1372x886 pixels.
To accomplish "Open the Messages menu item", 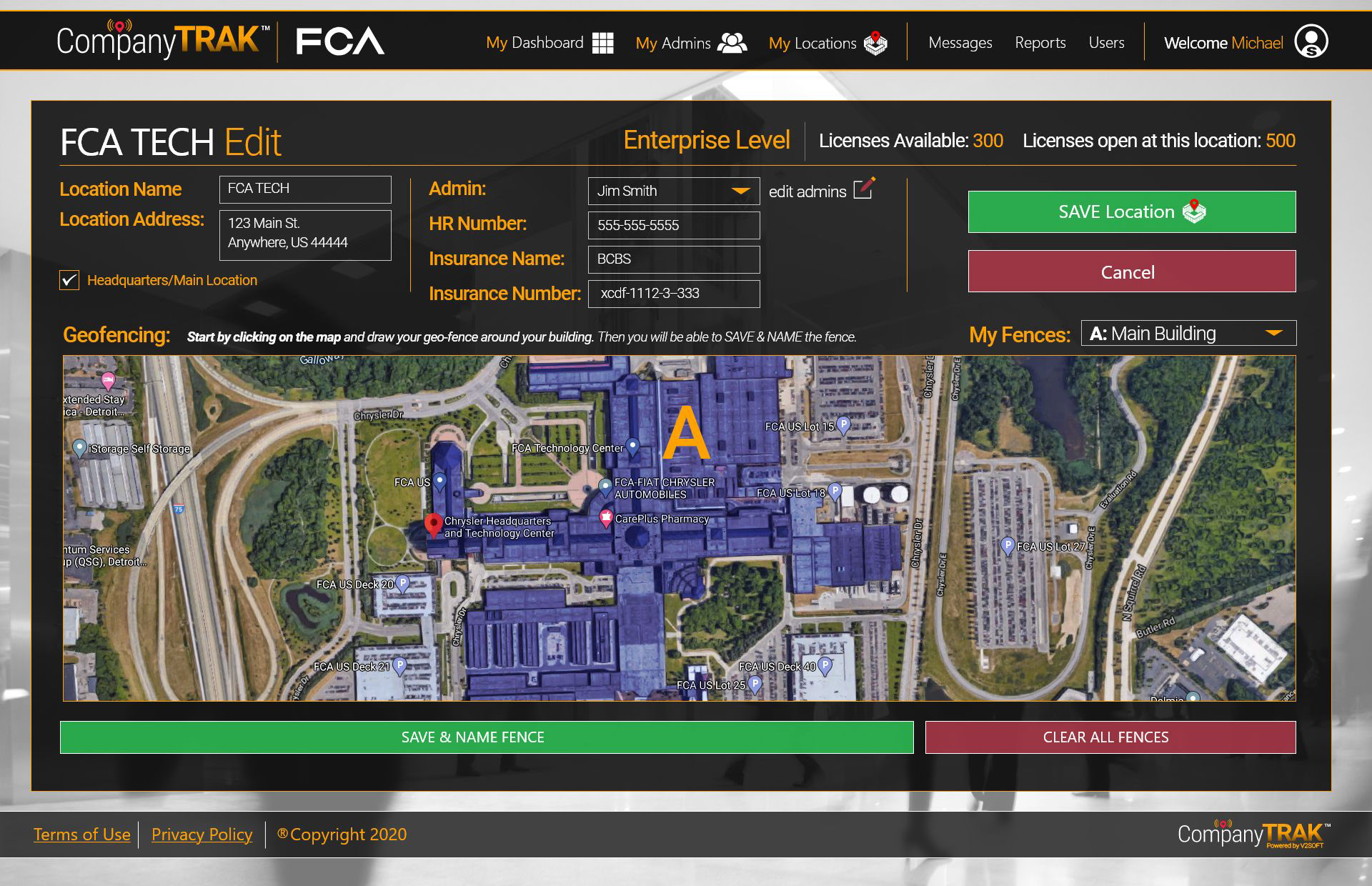I will (960, 43).
